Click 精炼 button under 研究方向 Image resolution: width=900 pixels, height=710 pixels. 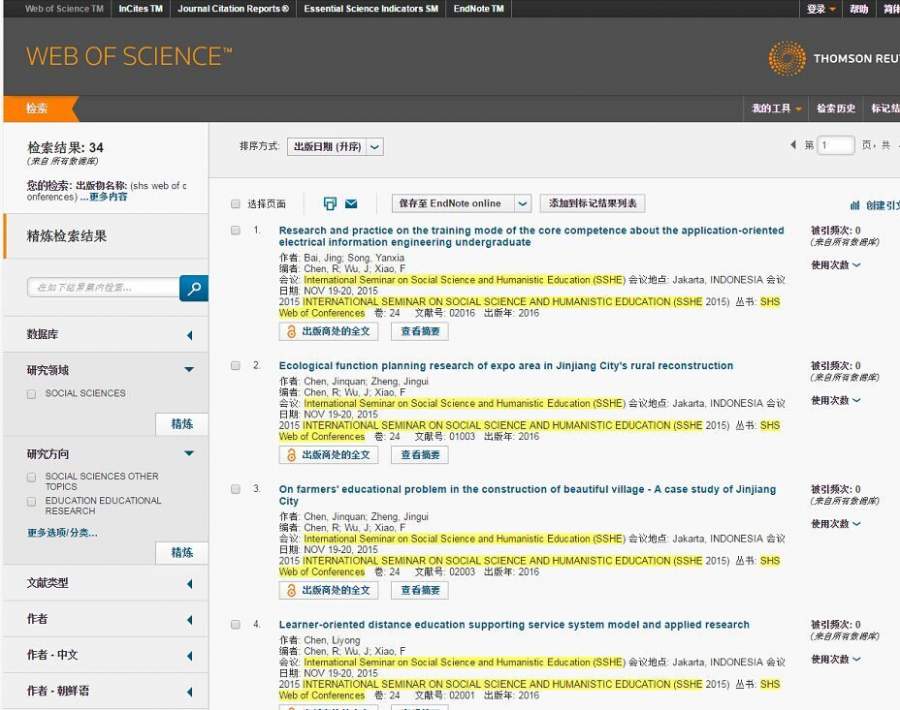coord(182,552)
